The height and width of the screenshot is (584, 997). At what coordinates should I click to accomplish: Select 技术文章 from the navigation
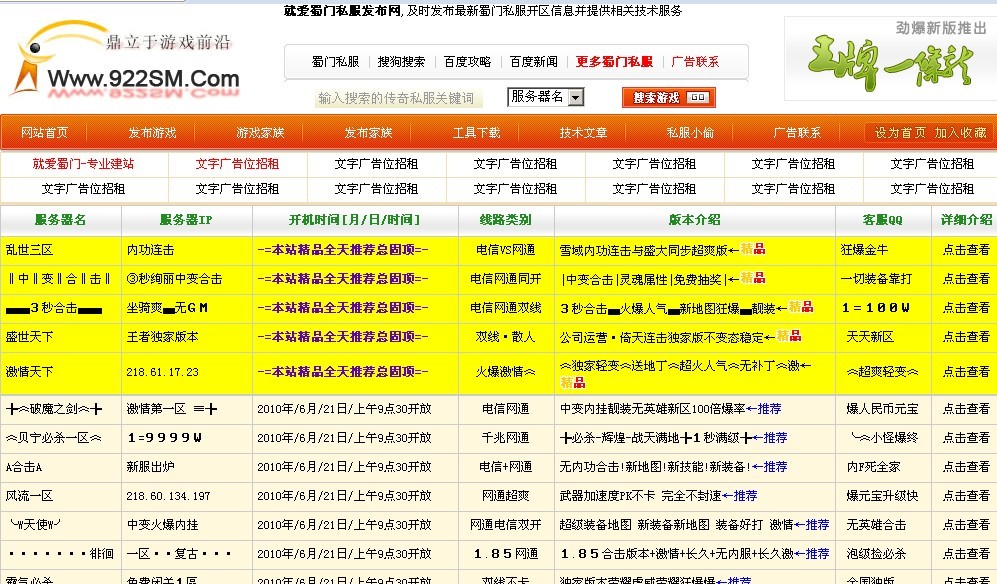583,132
